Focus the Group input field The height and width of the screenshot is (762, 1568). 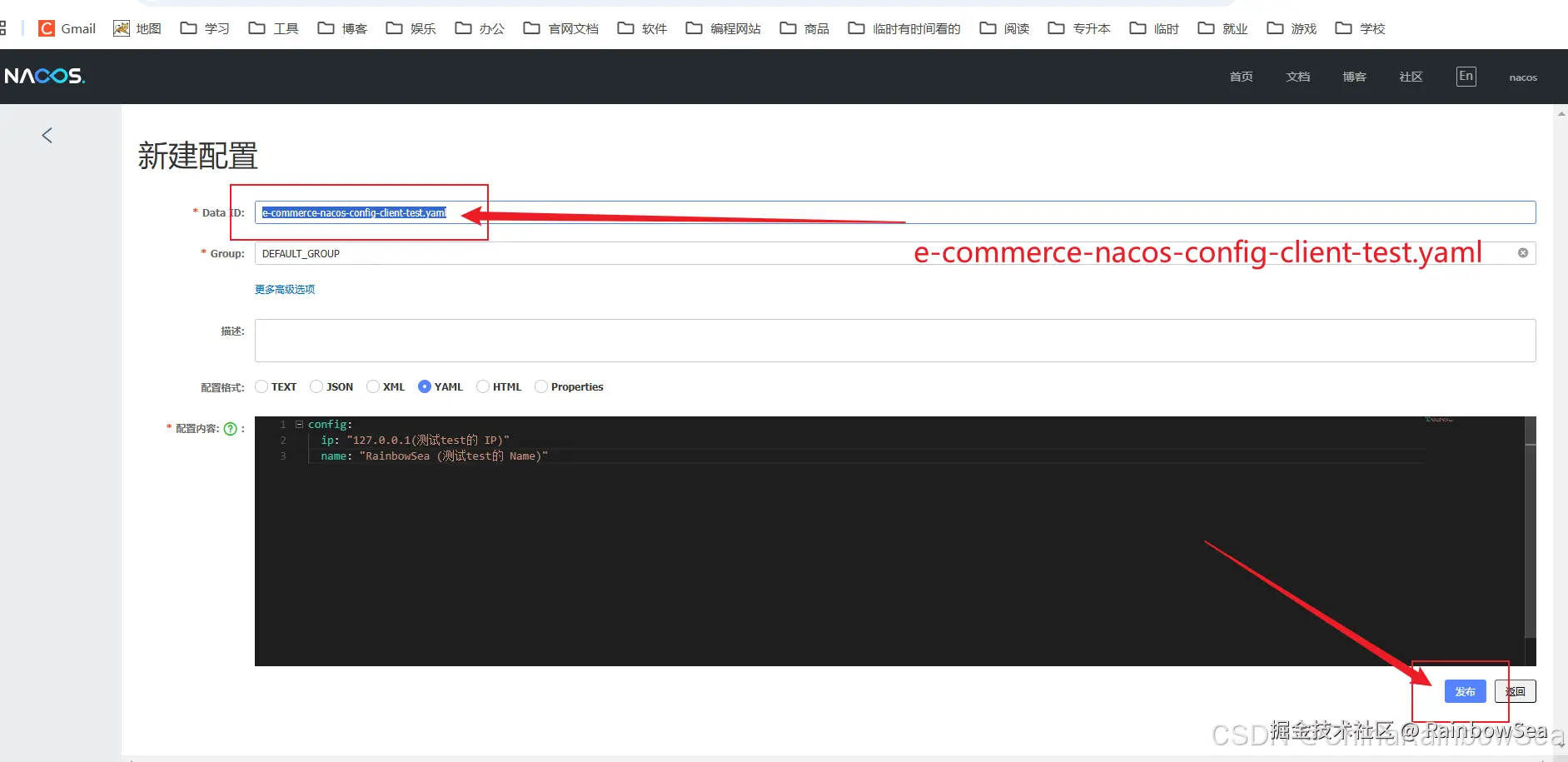pyautogui.click(x=895, y=253)
